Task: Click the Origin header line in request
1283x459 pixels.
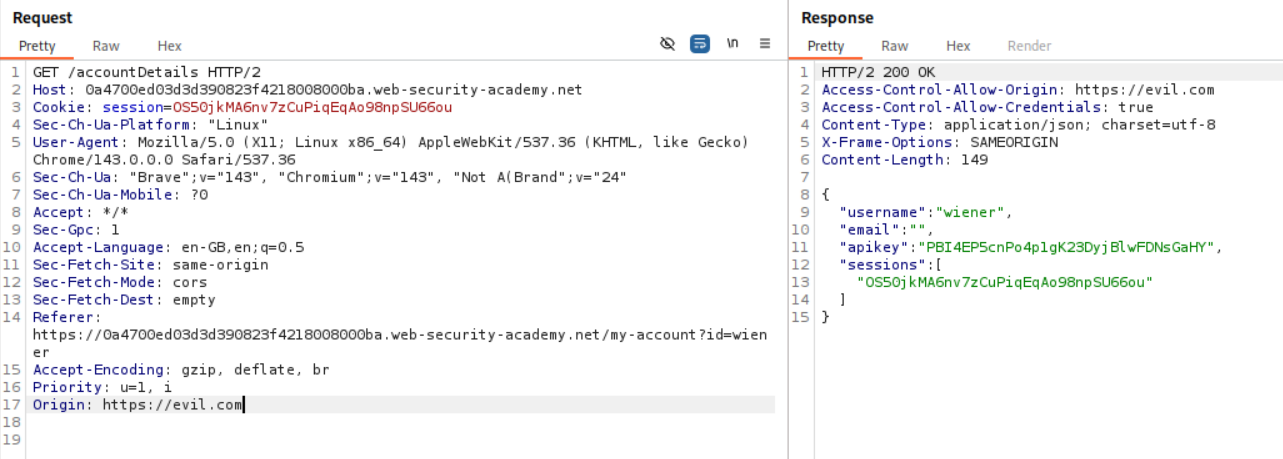Action: click(x=137, y=405)
